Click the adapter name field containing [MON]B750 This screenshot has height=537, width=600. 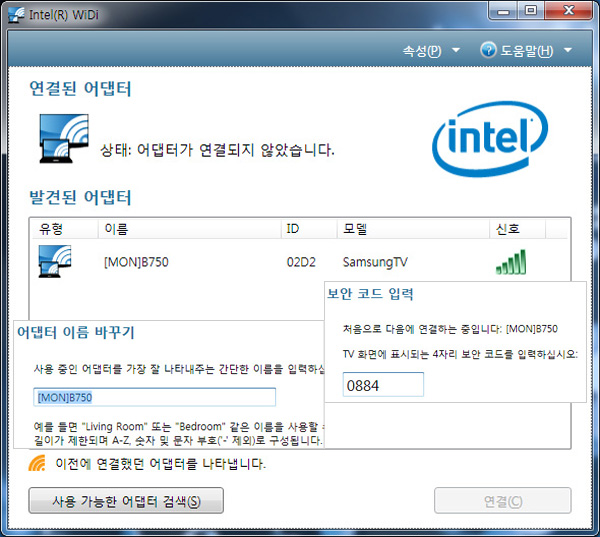point(155,397)
